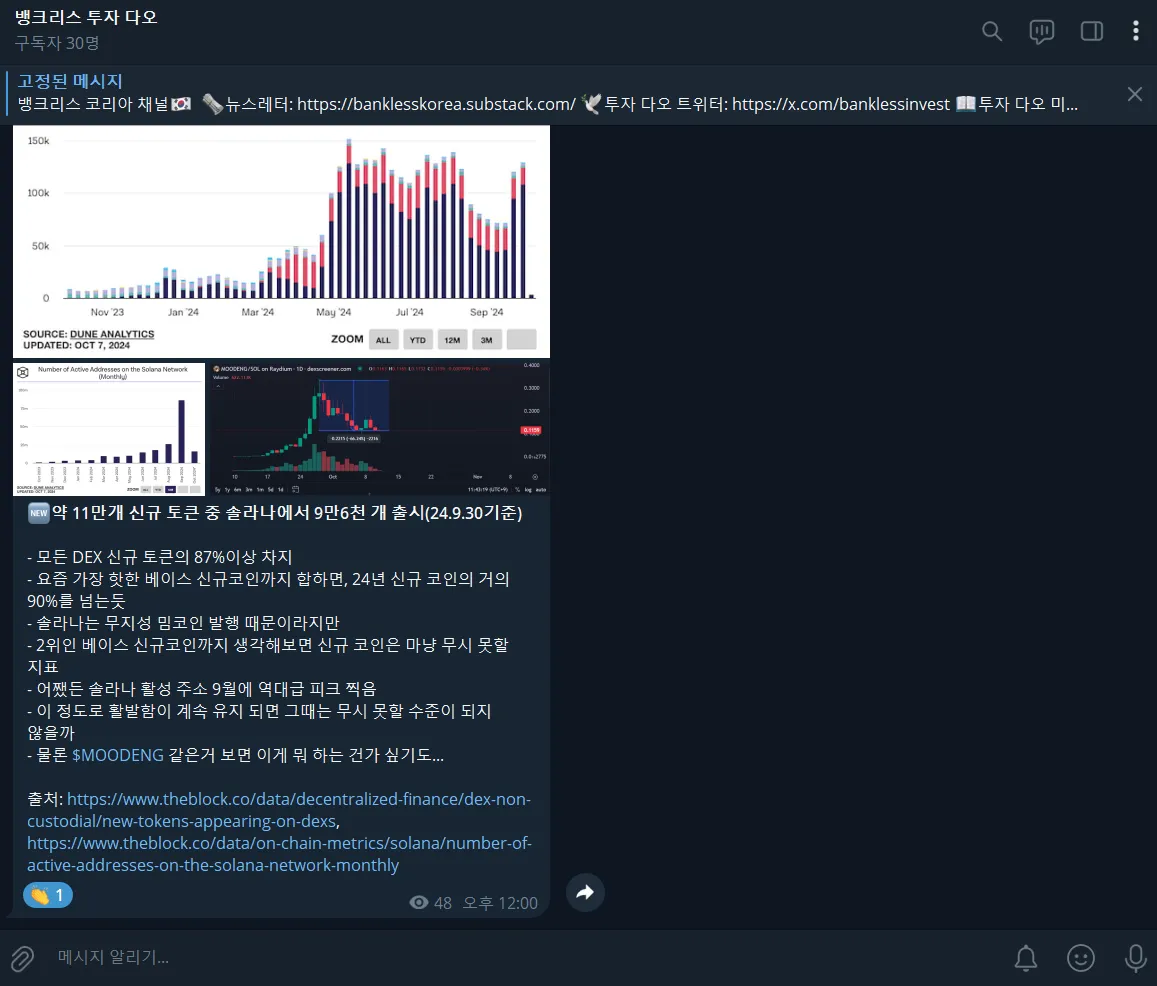Image resolution: width=1157 pixels, height=986 pixels.
Task: Open chat actions from the kebab menu
Action: 1135,31
